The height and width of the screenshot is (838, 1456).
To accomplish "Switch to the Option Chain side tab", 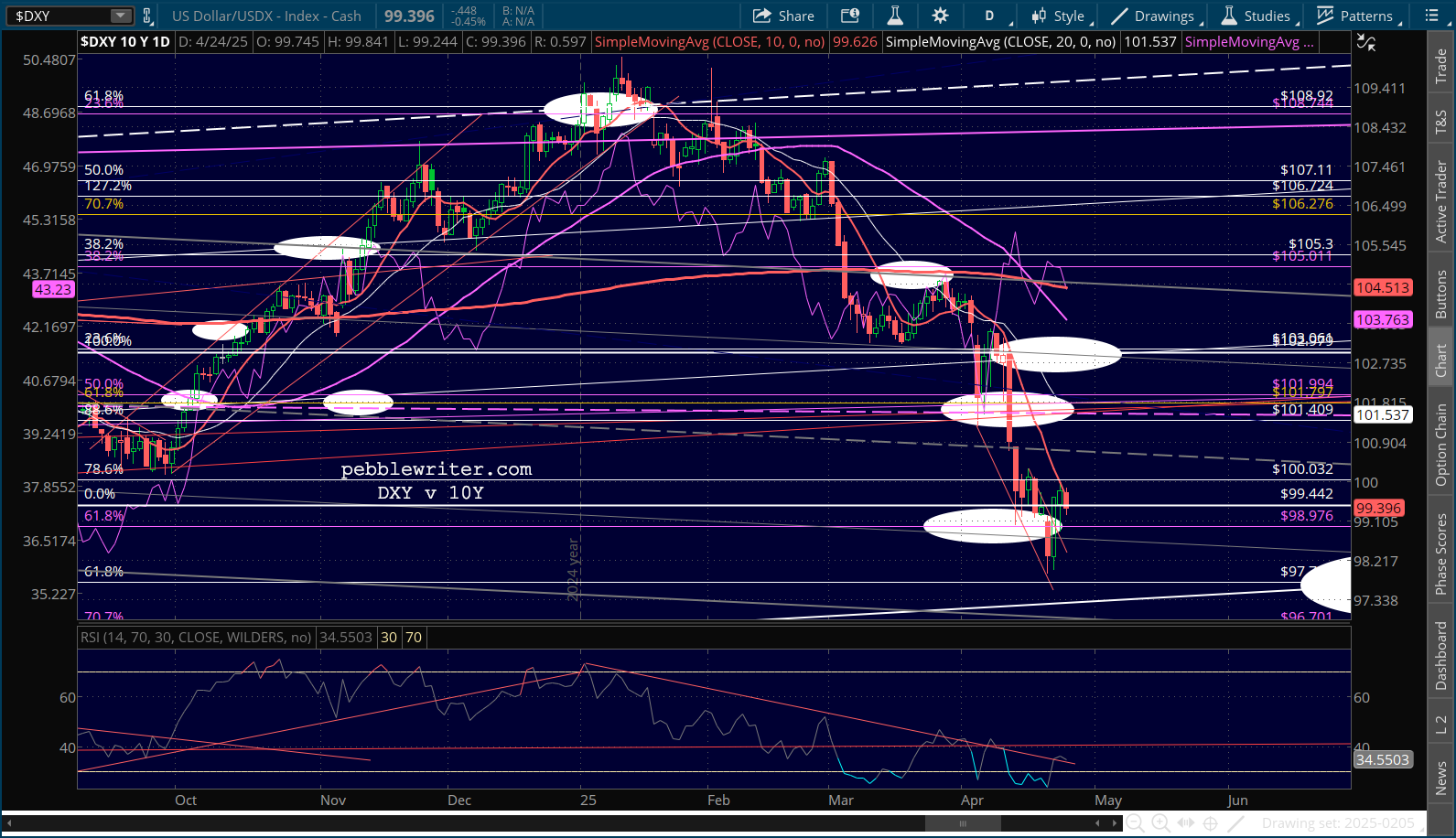I will pyautogui.click(x=1441, y=446).
